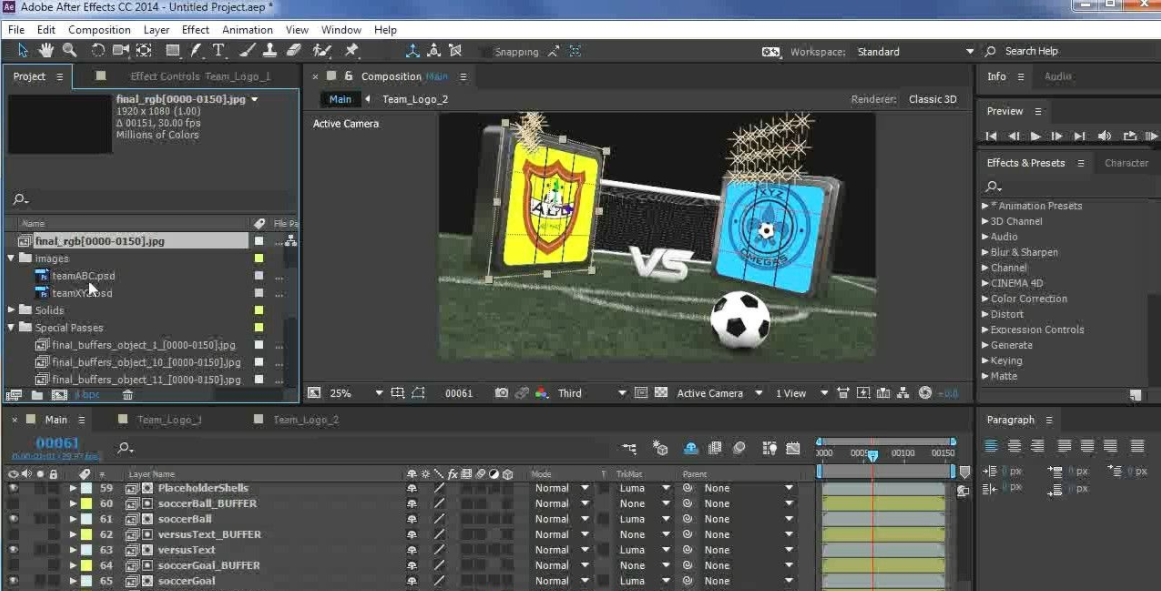Viewport: 1161px width, 591px height.
Task: Hide the PlaceholderShells layer eye
Action: (13, 488)
